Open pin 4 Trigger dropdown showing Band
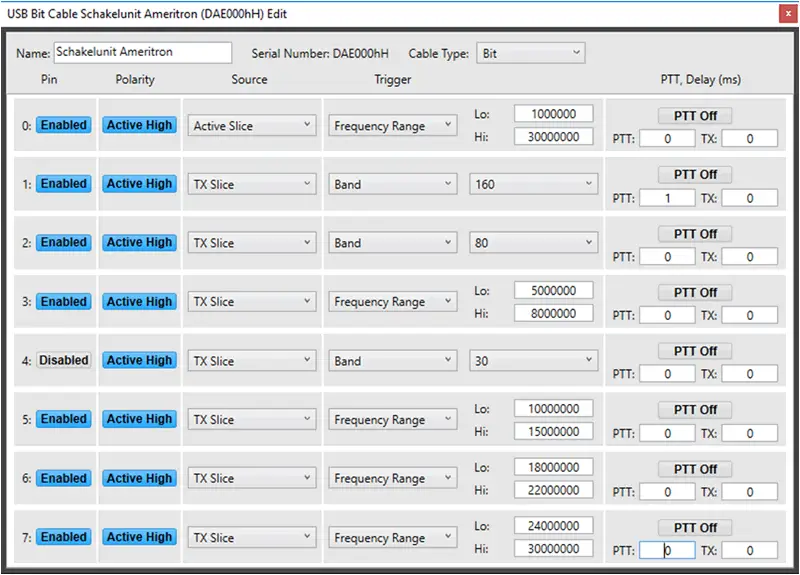This screenshot has width=800, height=575. click(x=392, y=361)
